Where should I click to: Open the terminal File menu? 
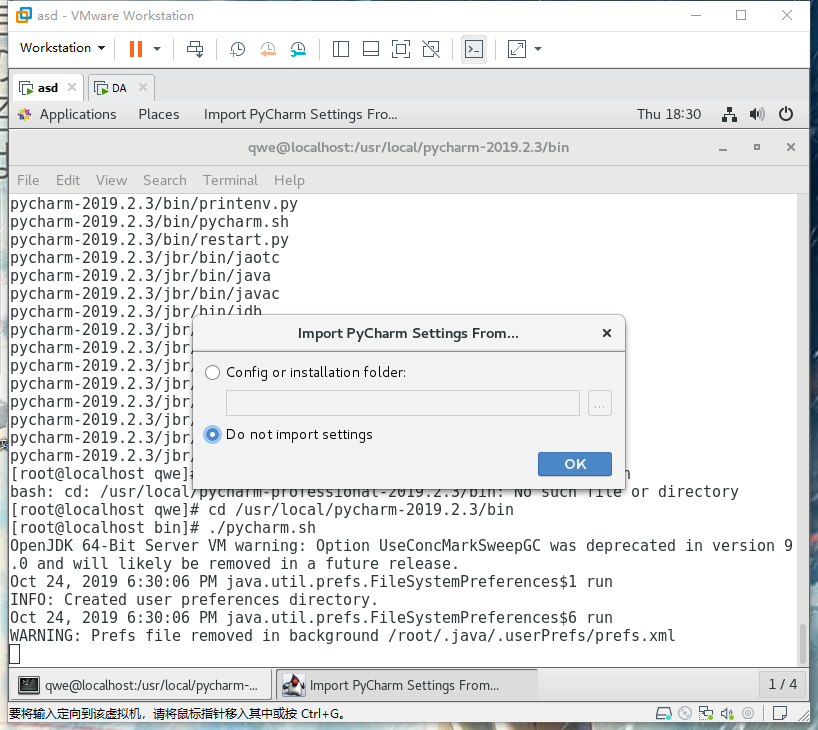(x=28, y=180)
